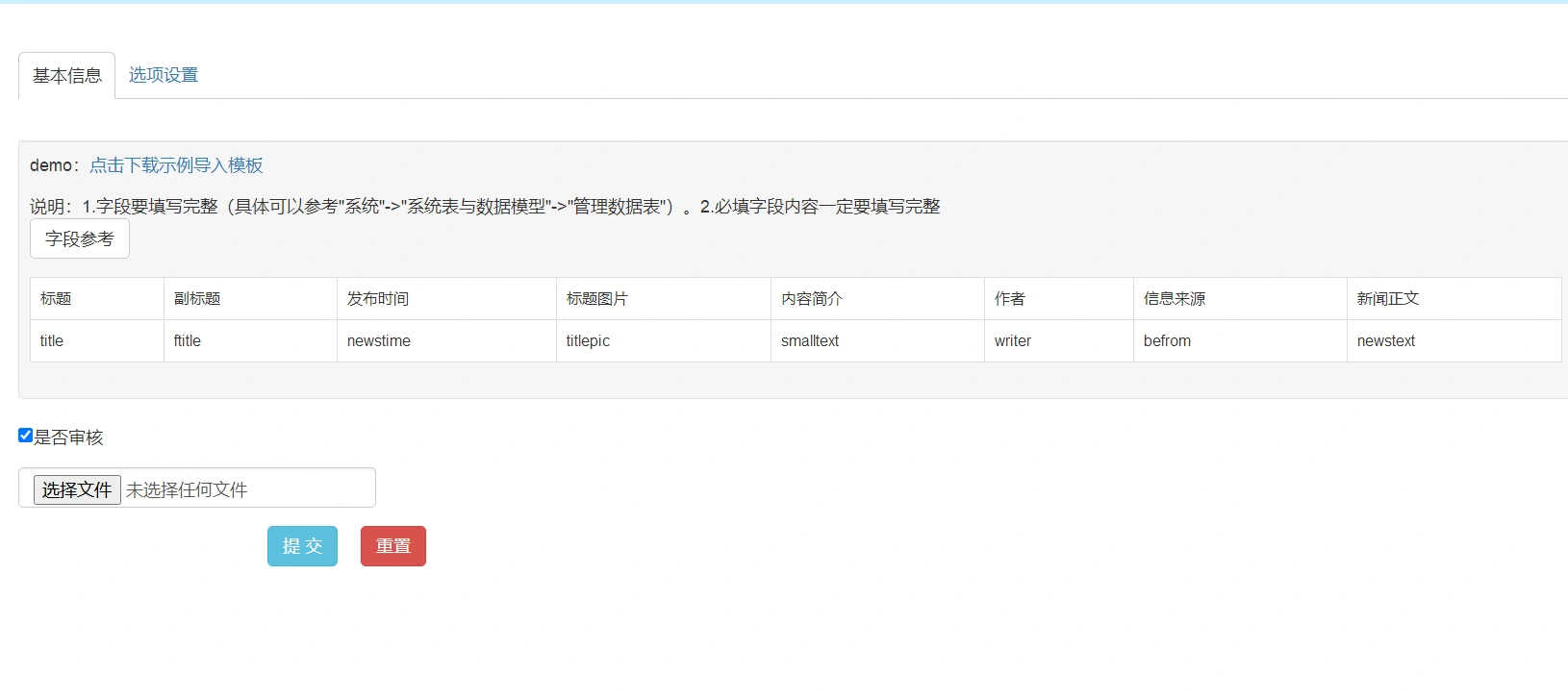Click the 选择文件 file chooser button

(x=77, y=489)
